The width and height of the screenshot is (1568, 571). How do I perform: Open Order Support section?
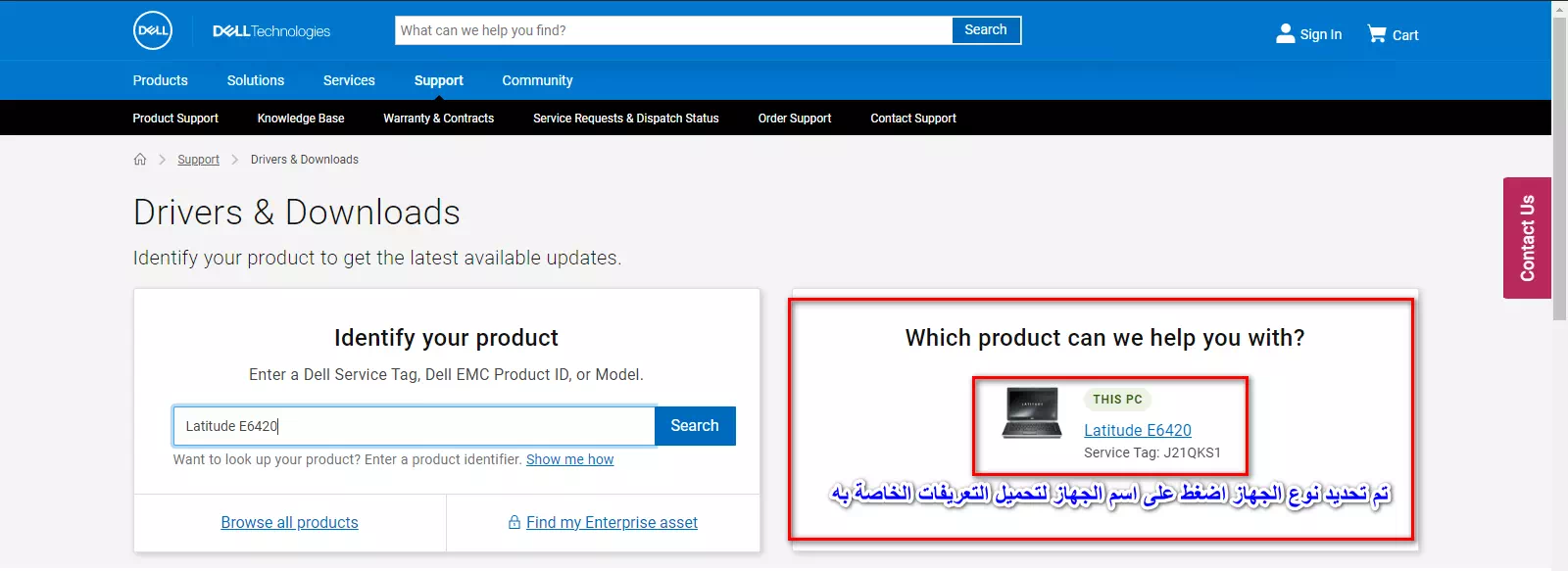click(x=795, y=119)
